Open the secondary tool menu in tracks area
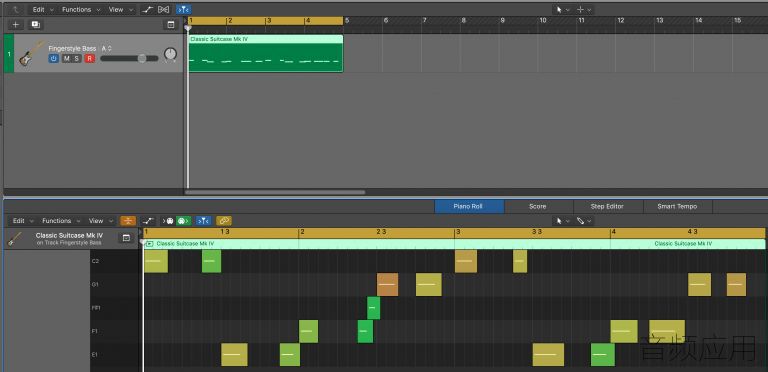 (x=583, y=9)
